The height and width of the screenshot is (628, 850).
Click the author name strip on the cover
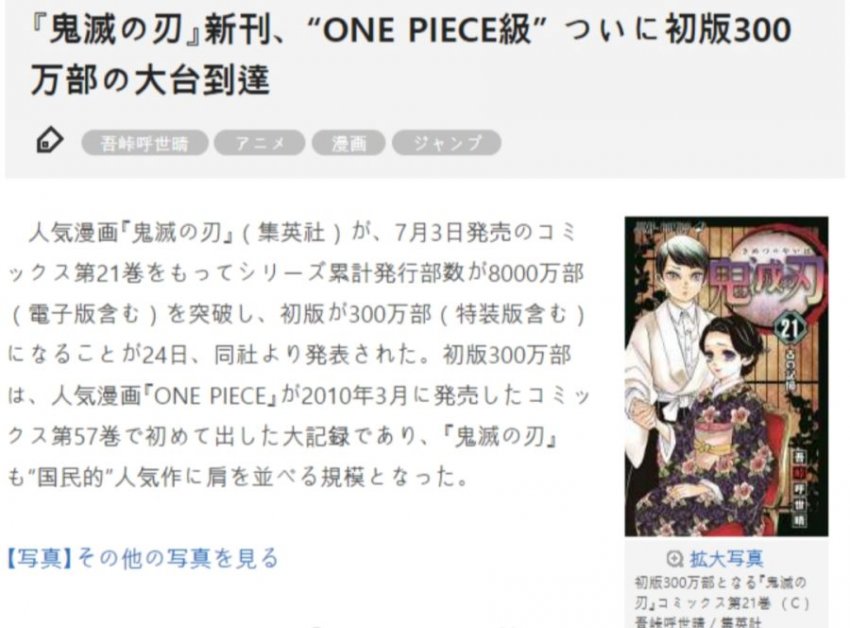click(800, 488)
